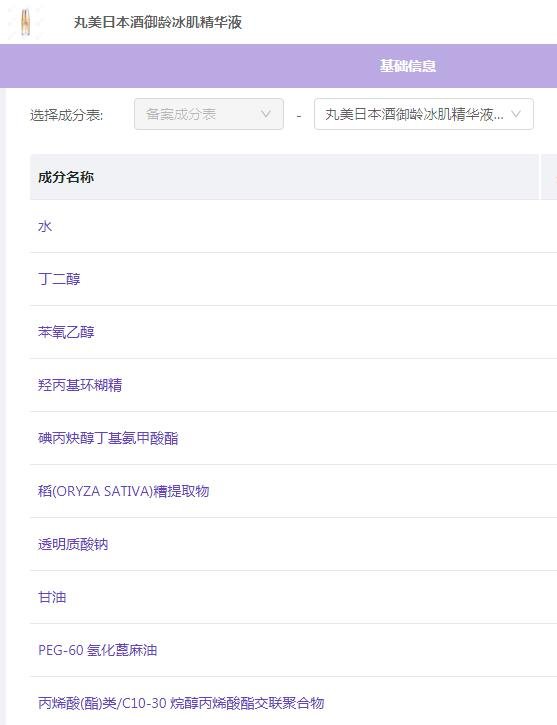The width and height of the screenshot is (557, 725).
Task: Click the chevron arrow of product dropdown
Action: (516, 114)
